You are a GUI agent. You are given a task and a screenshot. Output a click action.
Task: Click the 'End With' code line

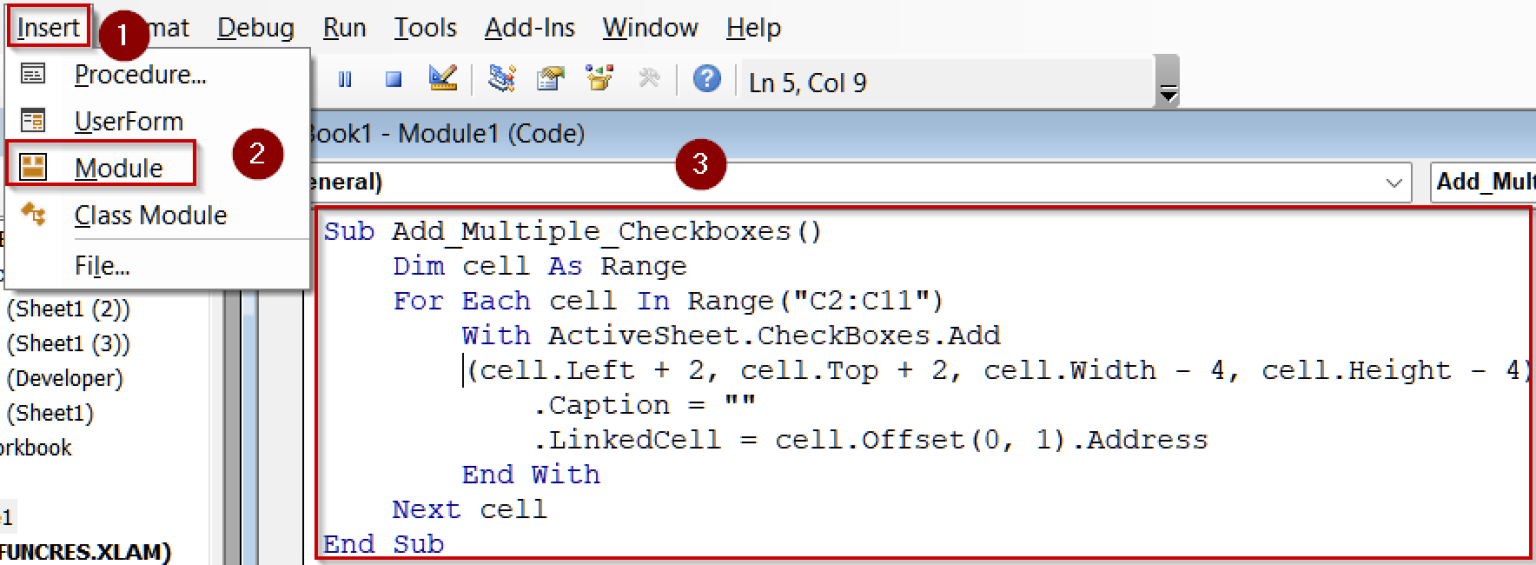[x=531, y=475]
